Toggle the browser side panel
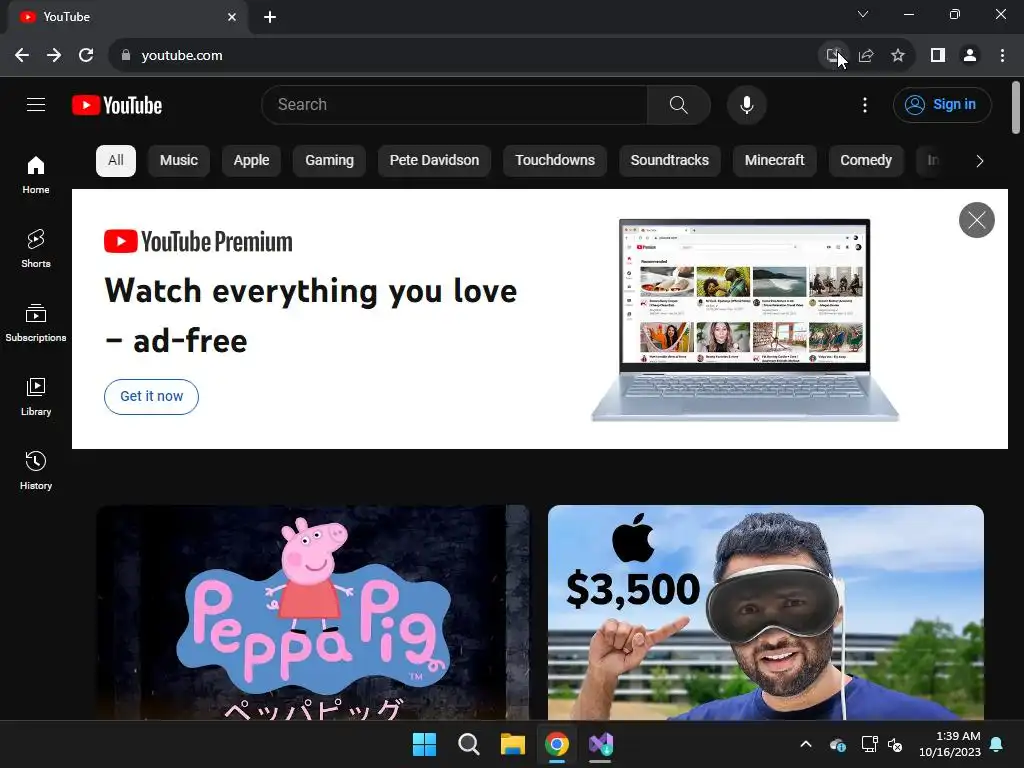Viewport: 1024px width, 768px height. click(938, 56)
